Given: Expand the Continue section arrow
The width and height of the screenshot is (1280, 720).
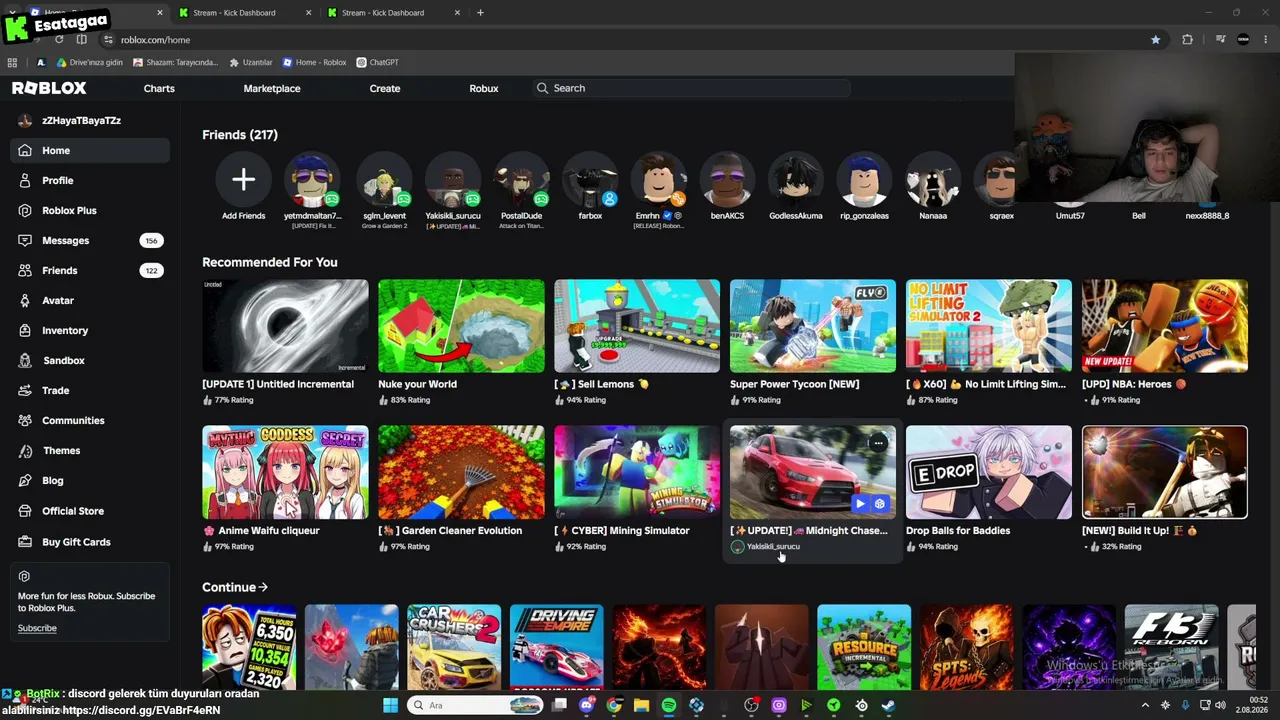Looking at the screenshot, I should click(x=263, y=587).
